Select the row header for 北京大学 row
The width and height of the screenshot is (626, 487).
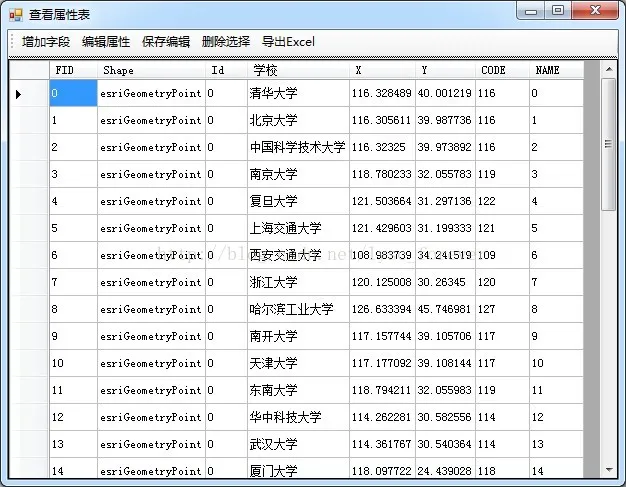(29, 120)
